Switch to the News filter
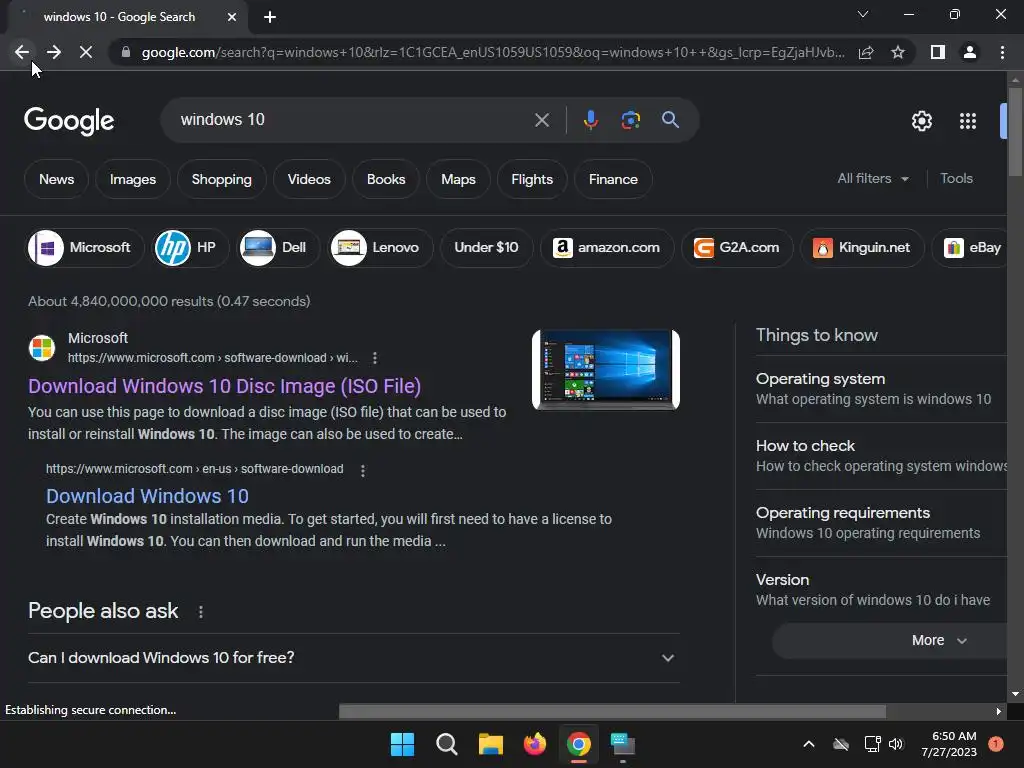The width and height of the screenshot is (1024, 768). pos(56,180)
